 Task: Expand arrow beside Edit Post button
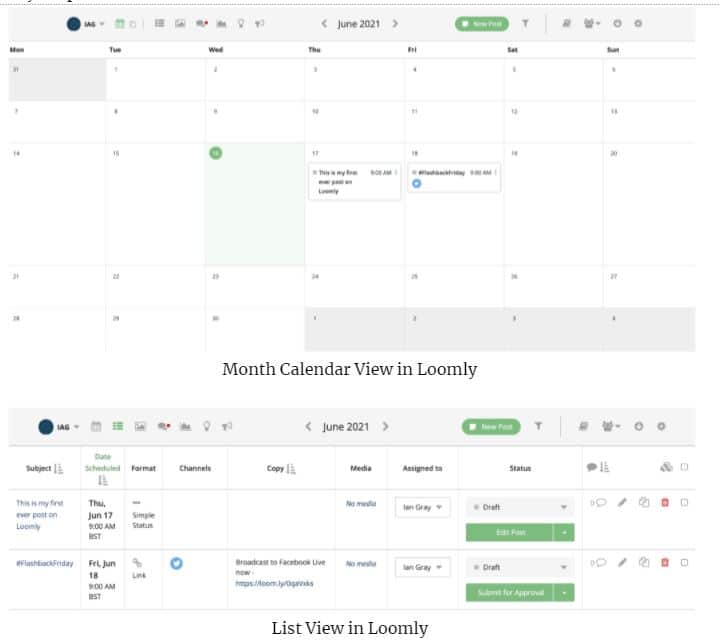pos(564,532)
